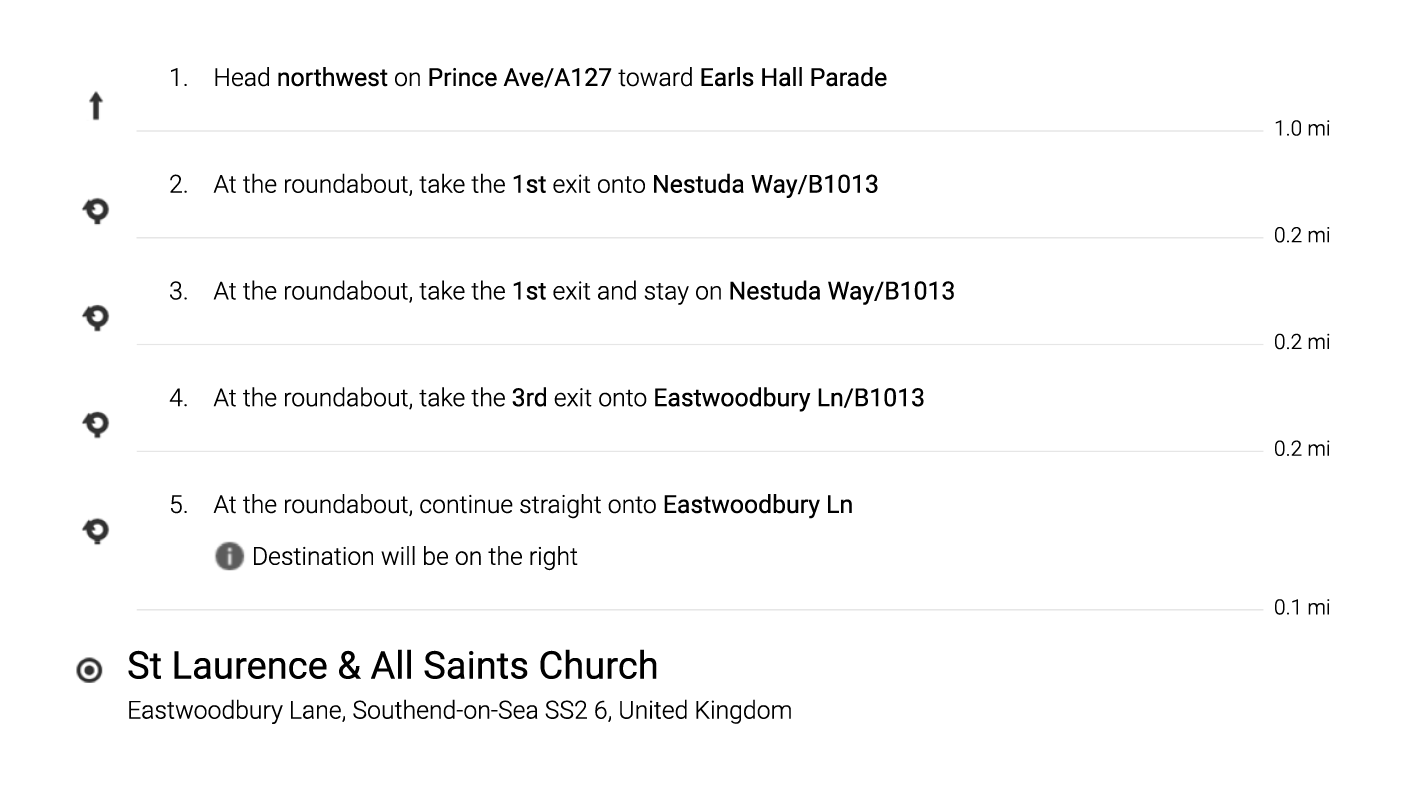1401x804 pixels.
Task: Click the '0.1 mi' distance for the final step
Action: 1301,608
